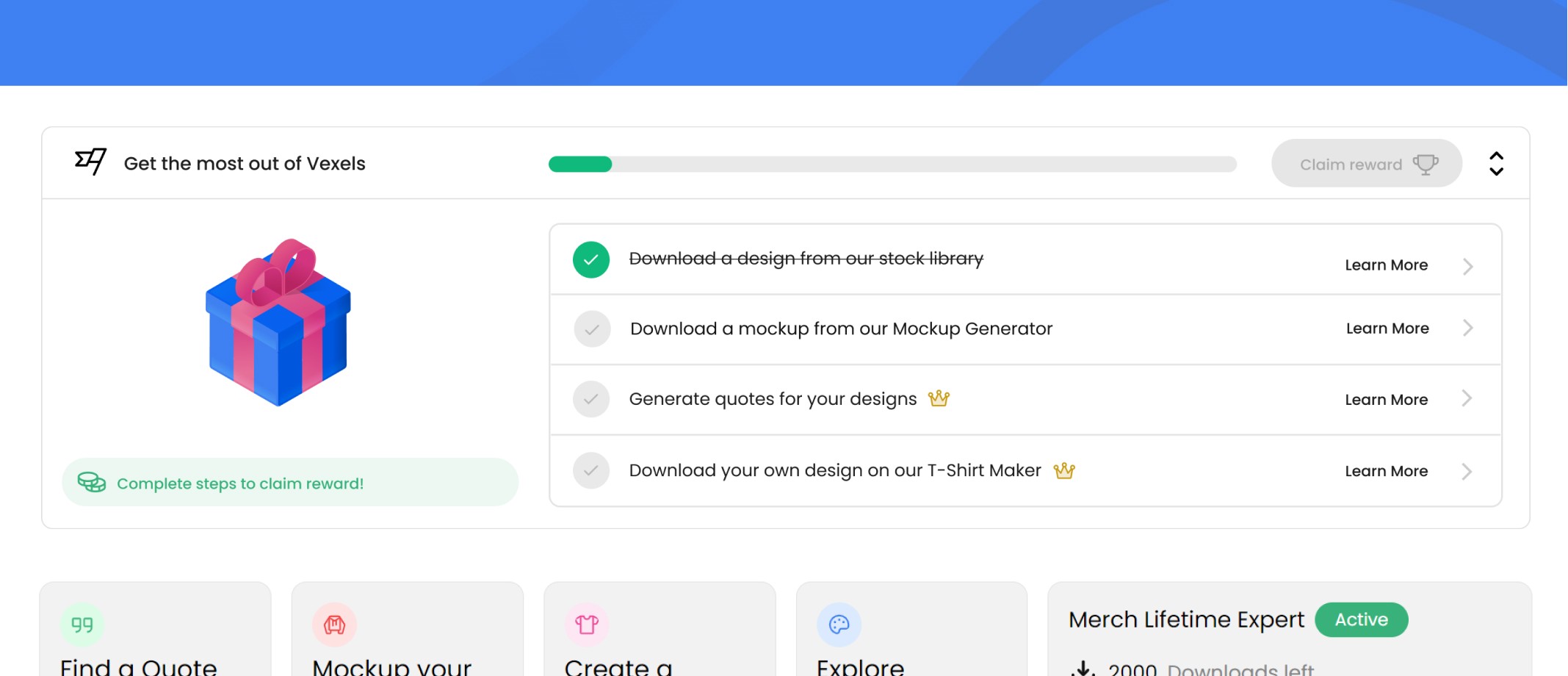Image resolution: width=1568 pixels, height=676 pixels.
Task: Check the T-Shirt Maker download step circle
Action: tap(591, 471)
